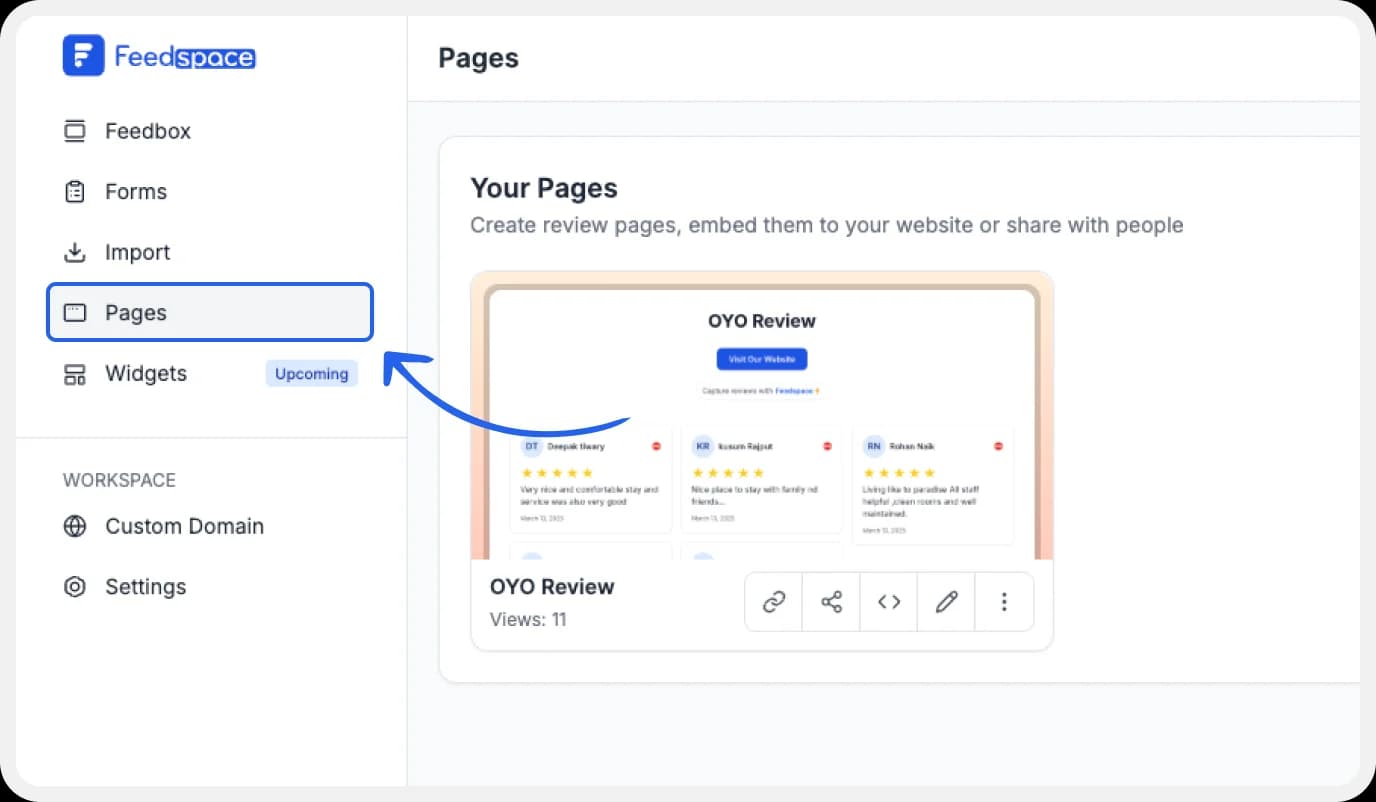
Task: Open Feedbox from the sidebar icon
Action: point(75,131)
